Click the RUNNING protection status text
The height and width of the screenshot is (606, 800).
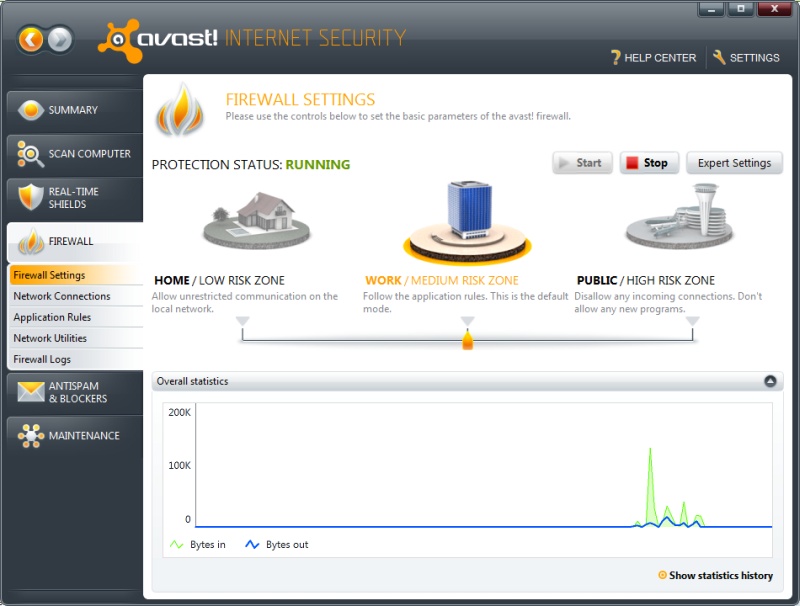pyautogui.click(x=318, y=165)
